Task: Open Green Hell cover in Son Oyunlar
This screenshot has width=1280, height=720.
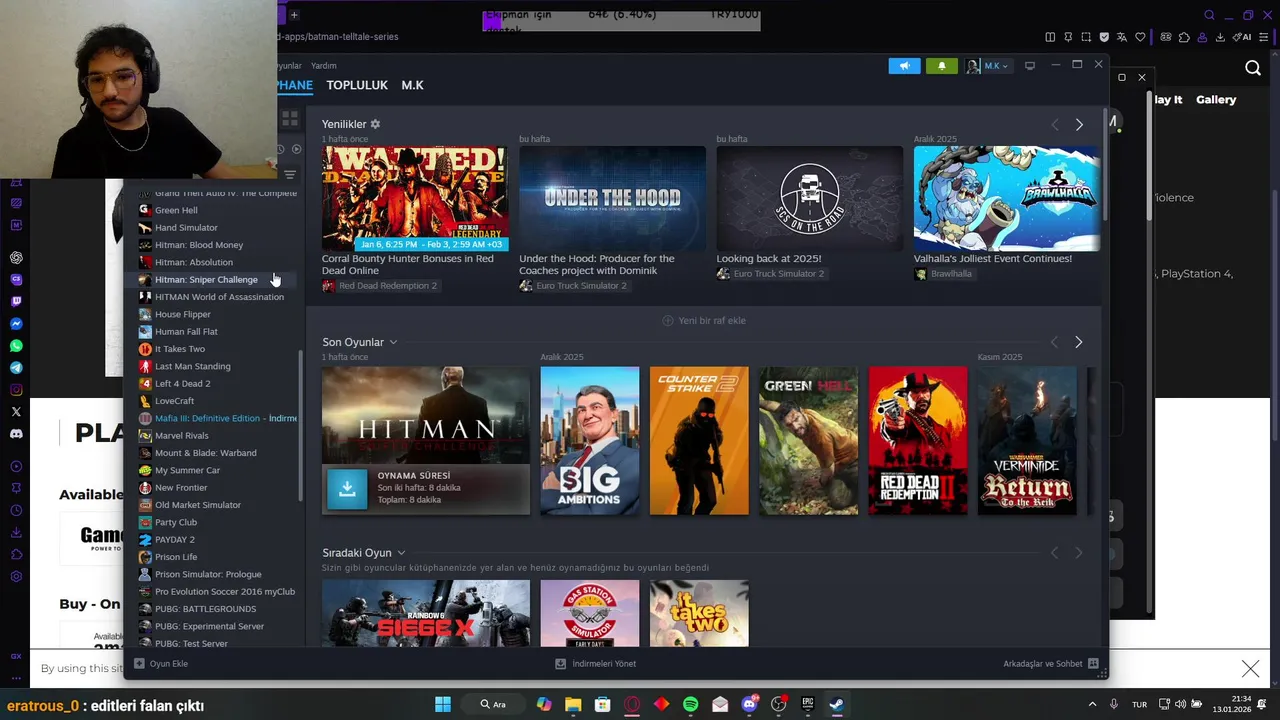Action: [x=808, y=441]
